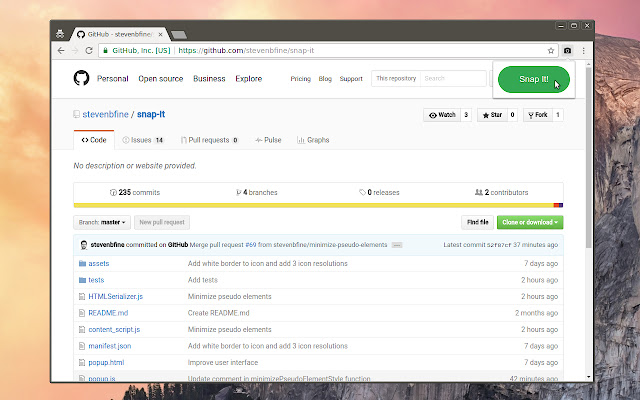Click the manifest.json file icon
The image size is (640, 400).
point(82,346)
